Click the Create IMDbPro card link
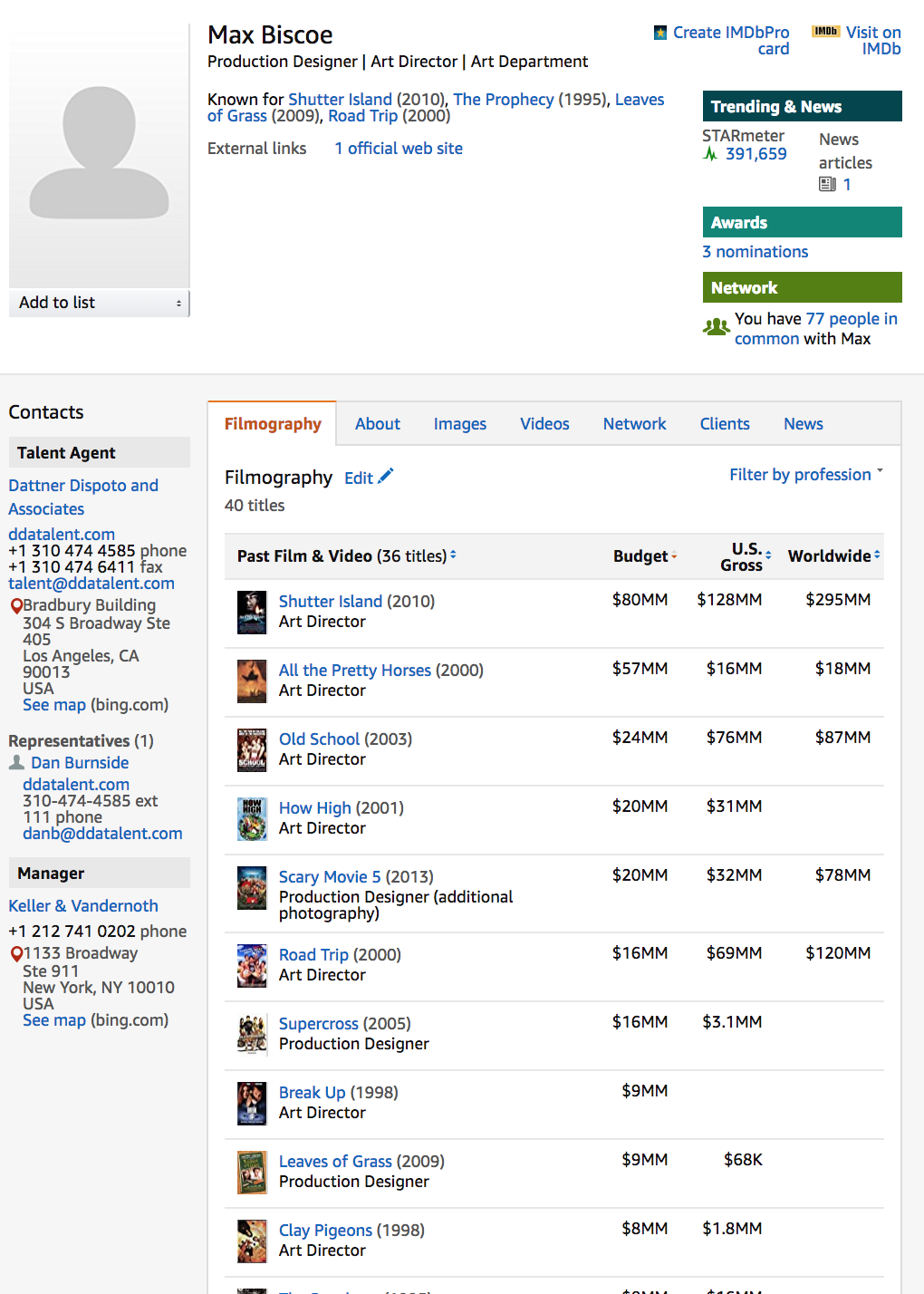924x1294 pixels. coord(731,41)
